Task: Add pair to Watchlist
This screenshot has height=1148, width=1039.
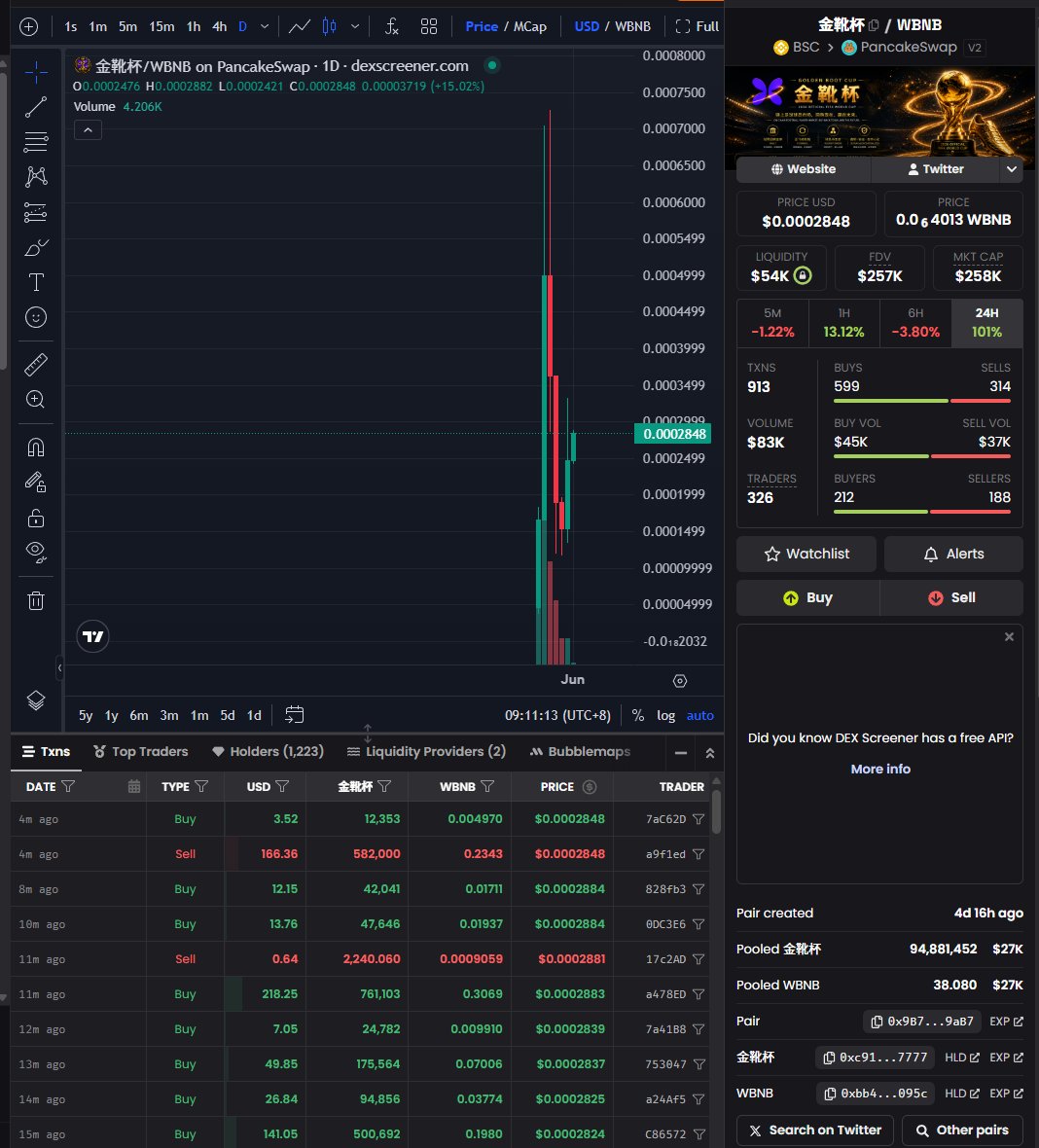Action: click(806, 555)
